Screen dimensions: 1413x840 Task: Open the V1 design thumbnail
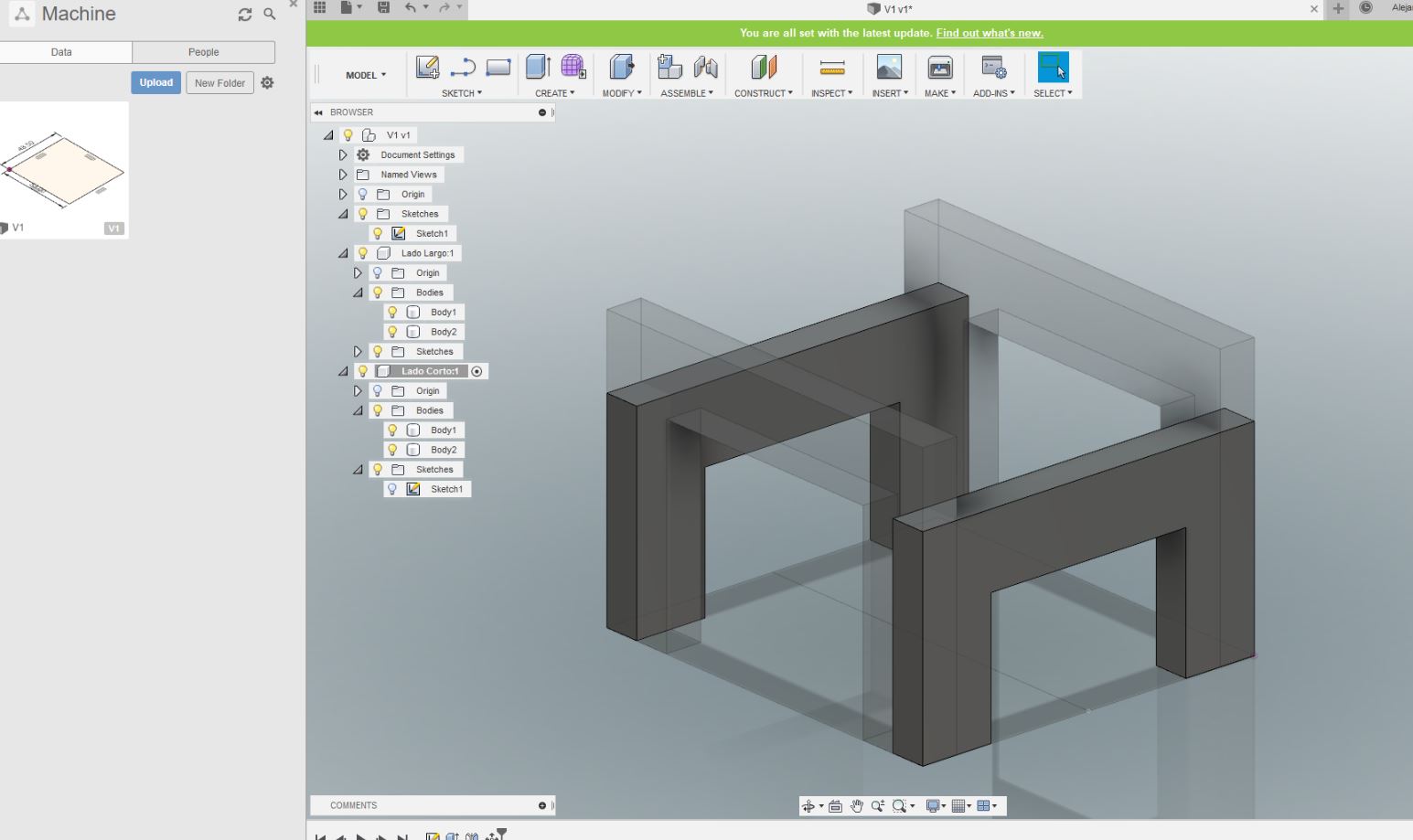[x=64, y=169]
